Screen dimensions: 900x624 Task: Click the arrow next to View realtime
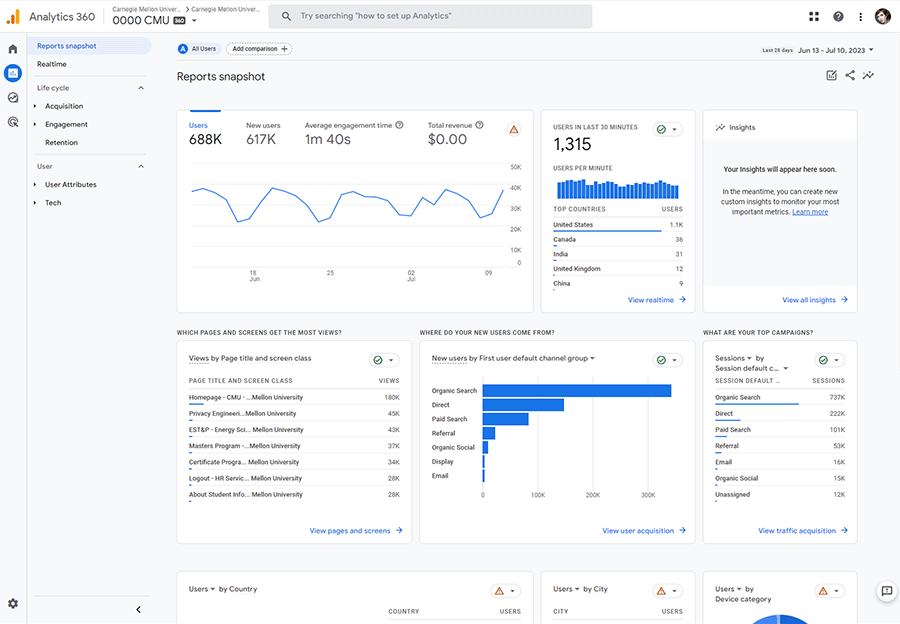tap(682, 300)
